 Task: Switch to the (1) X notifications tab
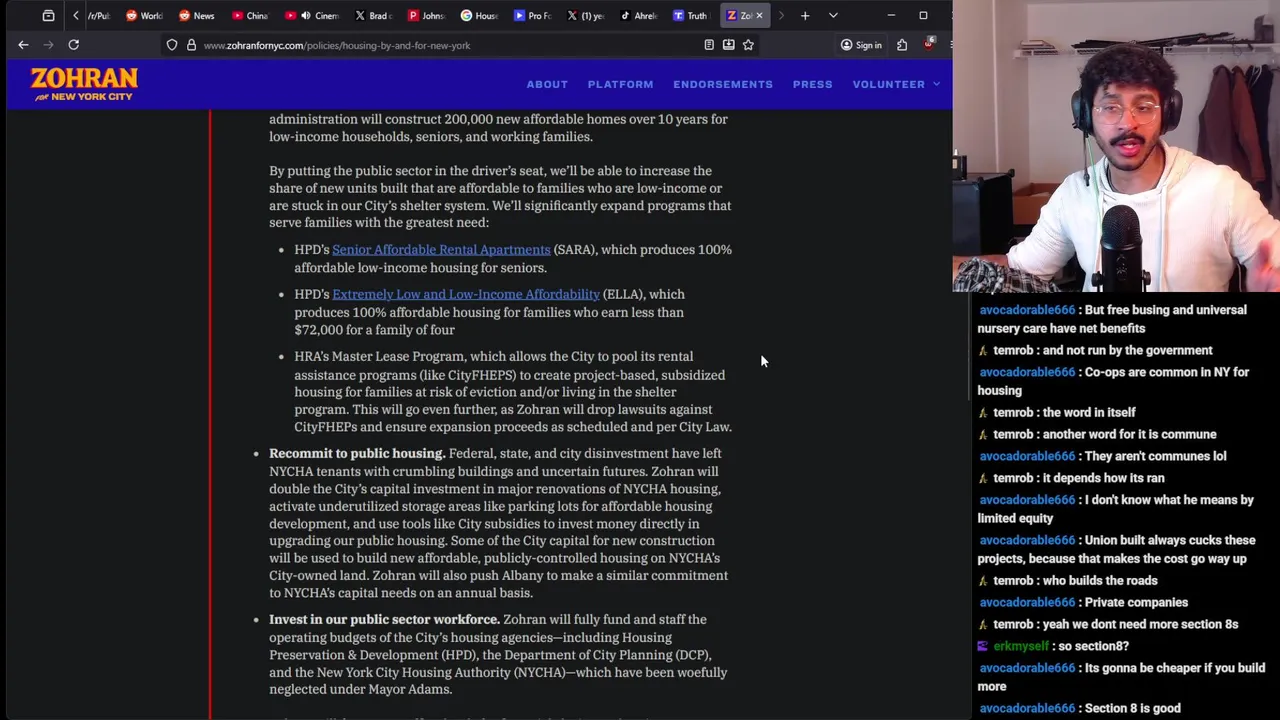pyautogui.click(x=585, y=16)
